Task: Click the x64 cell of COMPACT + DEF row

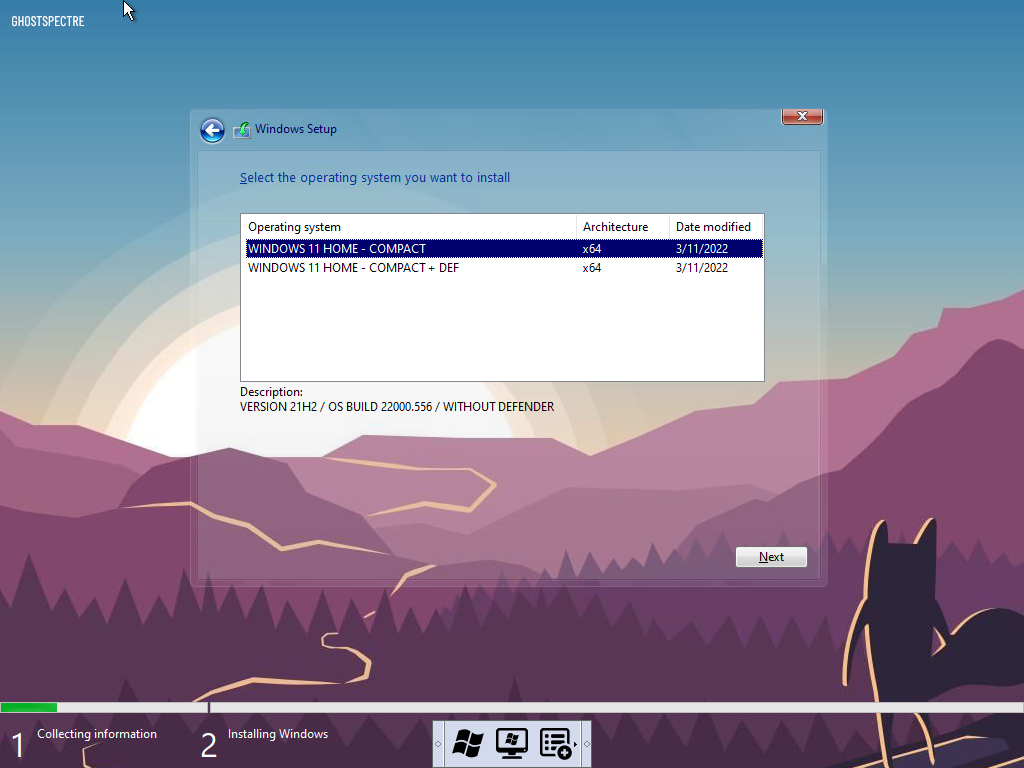Action: click(592, 268)
